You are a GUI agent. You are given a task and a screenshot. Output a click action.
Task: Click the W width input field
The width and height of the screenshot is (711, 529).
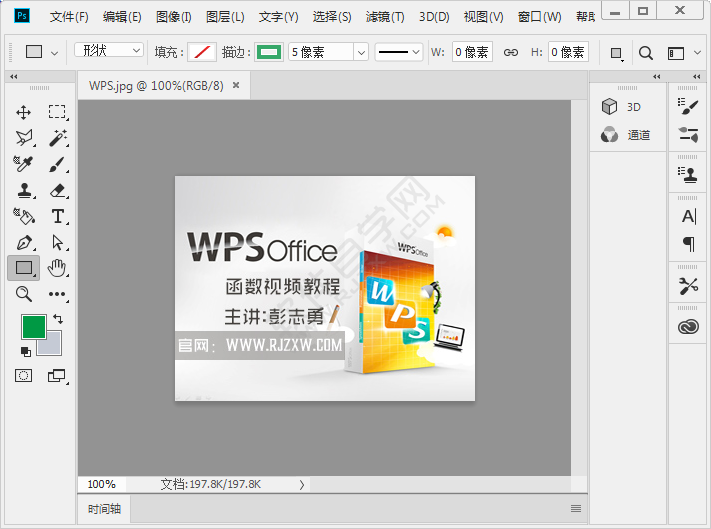472,52
